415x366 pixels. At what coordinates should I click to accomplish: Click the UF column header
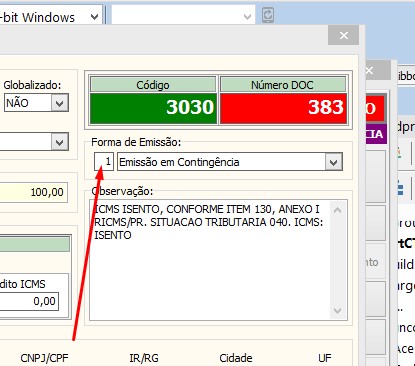(325, 358)
